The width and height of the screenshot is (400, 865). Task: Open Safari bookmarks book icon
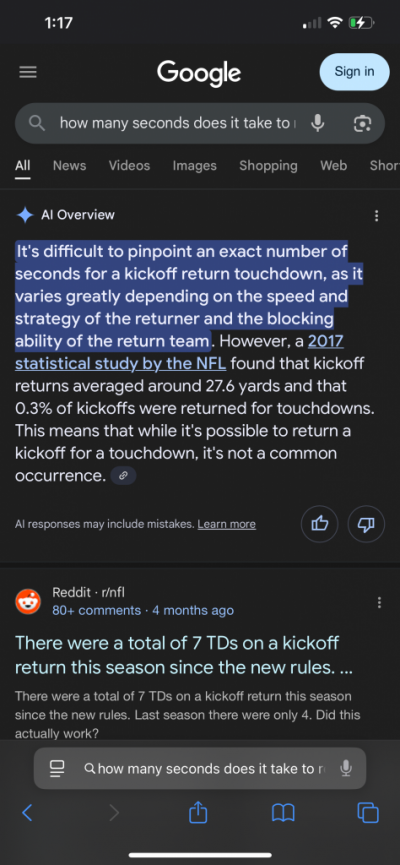(x=284, y=813)
